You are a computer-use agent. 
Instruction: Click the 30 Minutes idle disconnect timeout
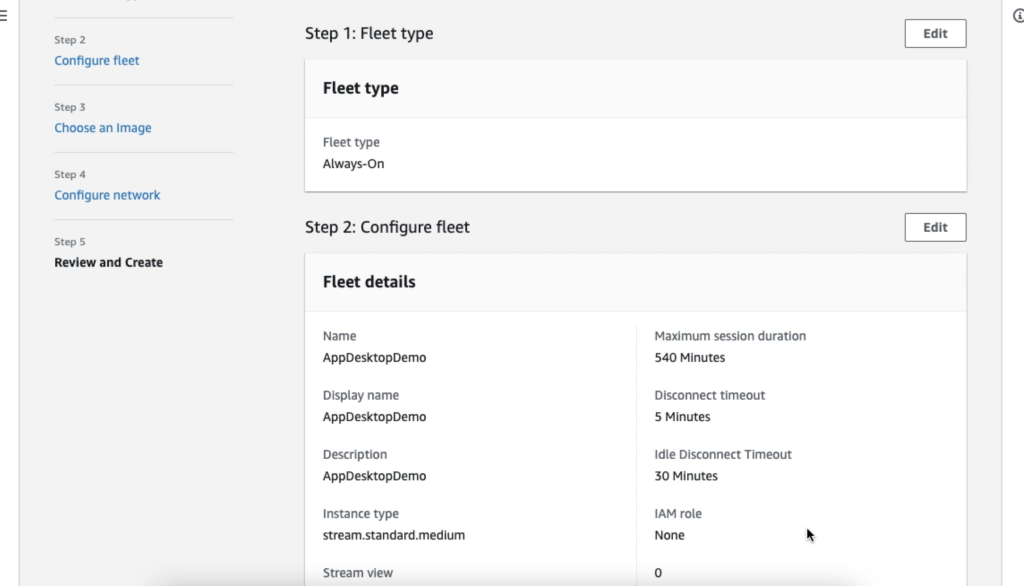686,476
